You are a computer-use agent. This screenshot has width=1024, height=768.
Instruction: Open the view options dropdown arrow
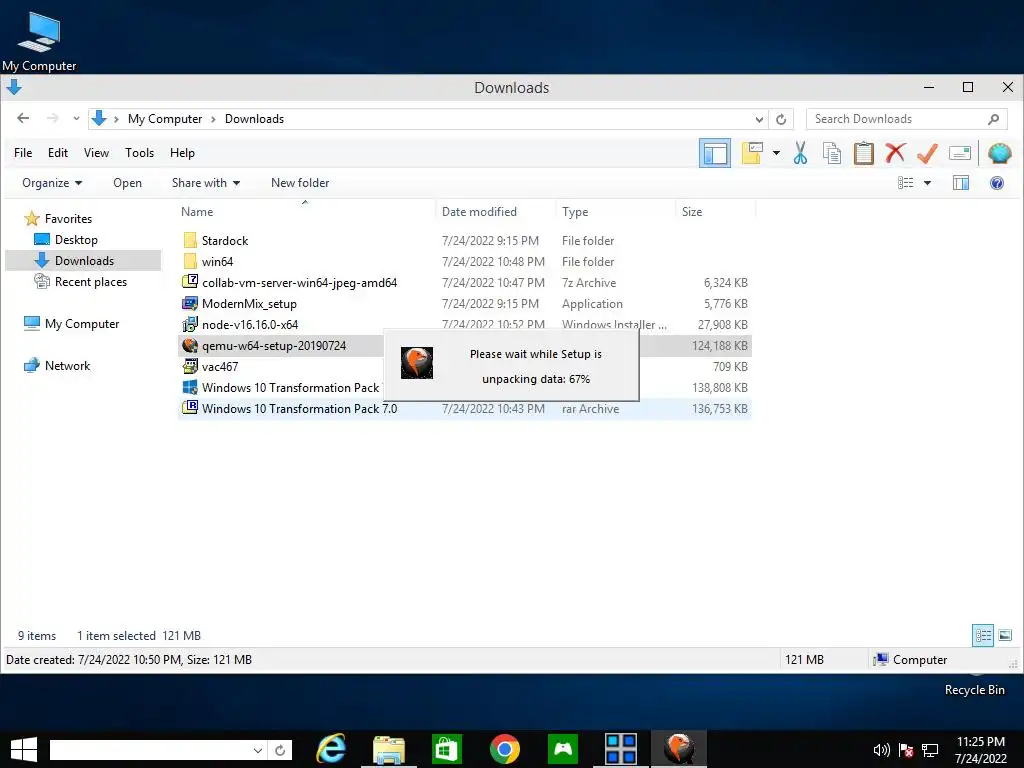pyautogui.click(x=927, y=183)
